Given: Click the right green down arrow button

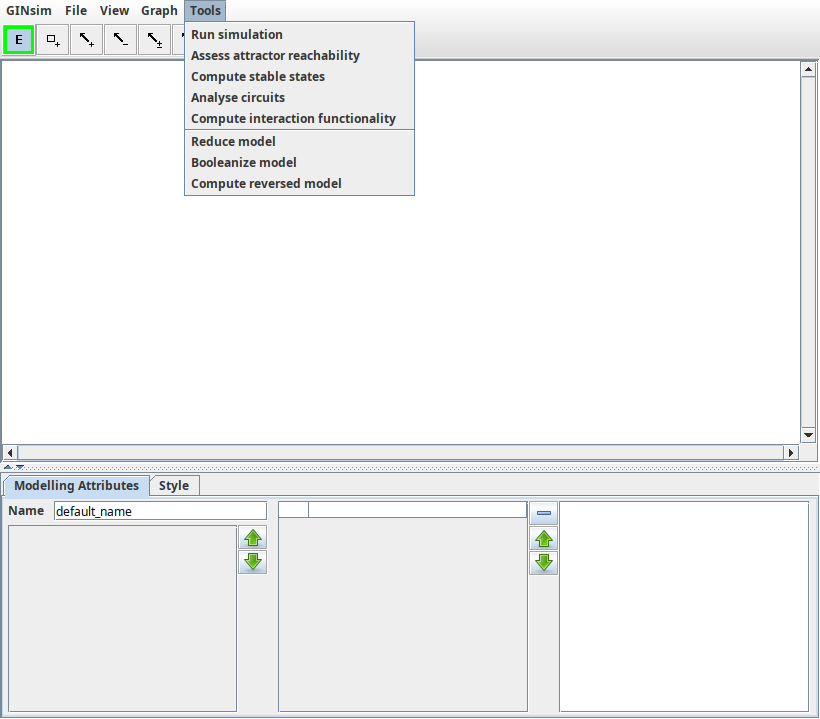Looking at the screenshot, I should click(544, 562).
